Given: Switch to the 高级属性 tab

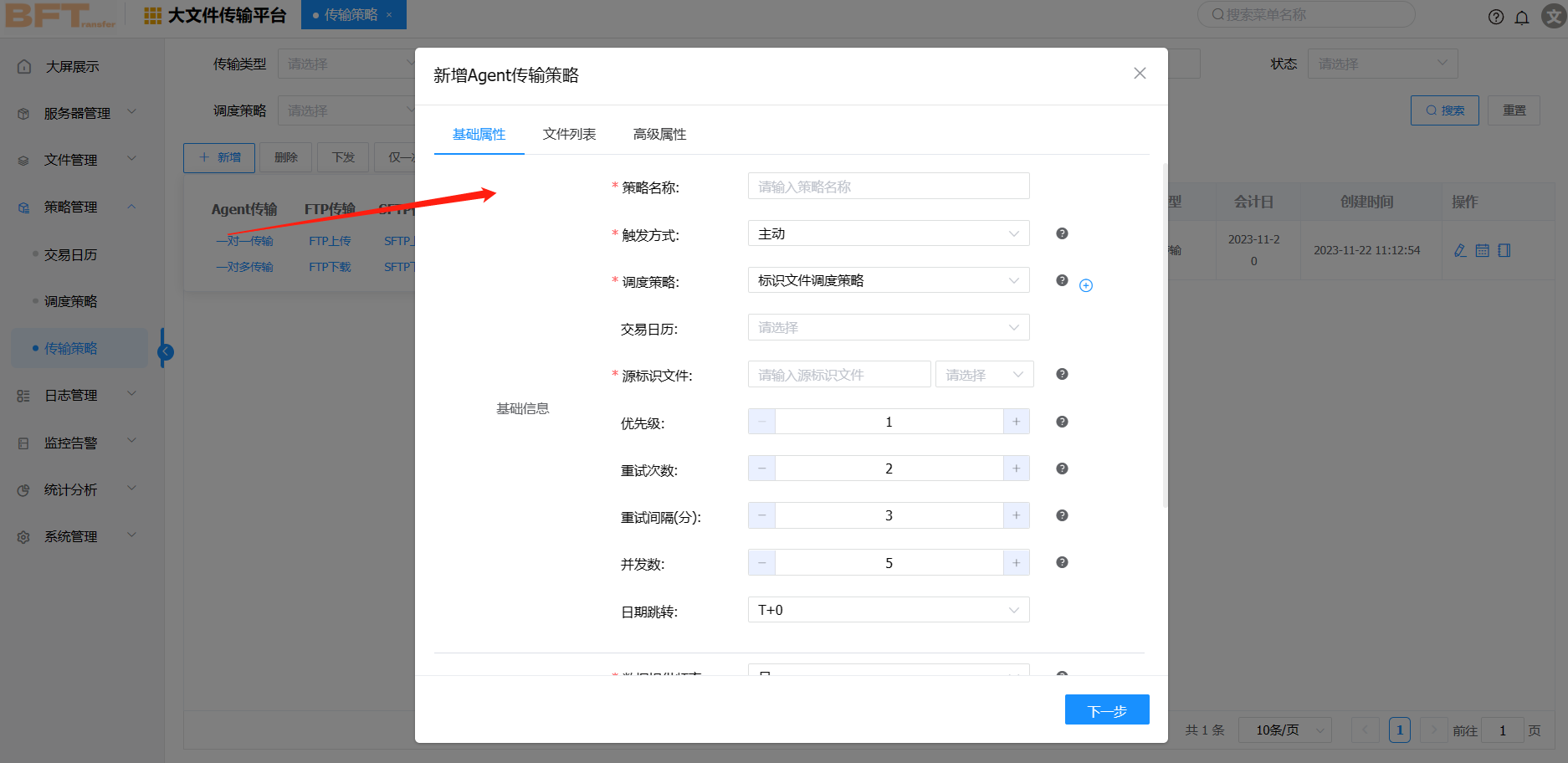Looking at the screenshot, I should point(659,134).
